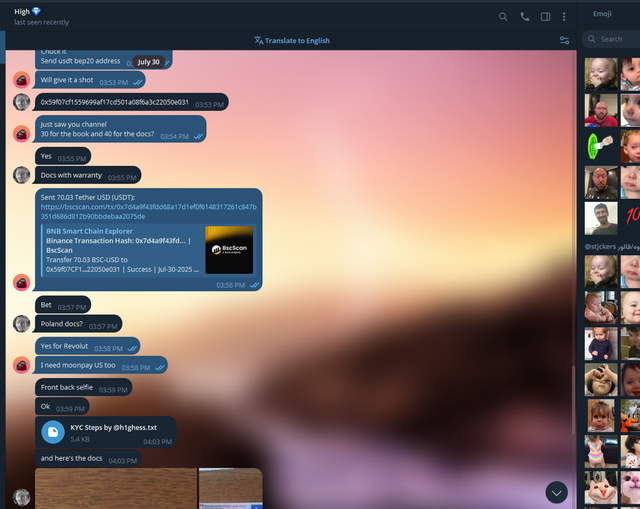Click the @stjckers sticker pack label

(611, 247)
